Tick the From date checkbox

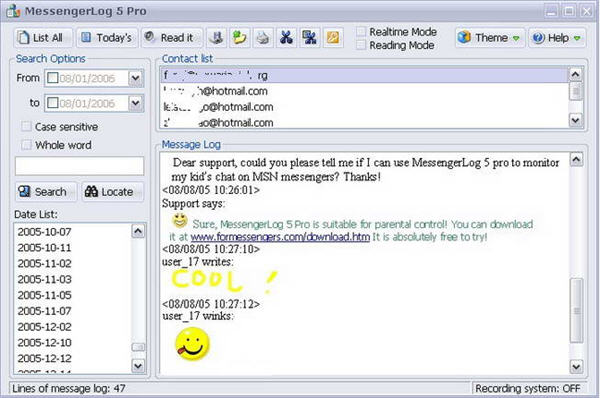pyautogui.click(x=52, y=78)
